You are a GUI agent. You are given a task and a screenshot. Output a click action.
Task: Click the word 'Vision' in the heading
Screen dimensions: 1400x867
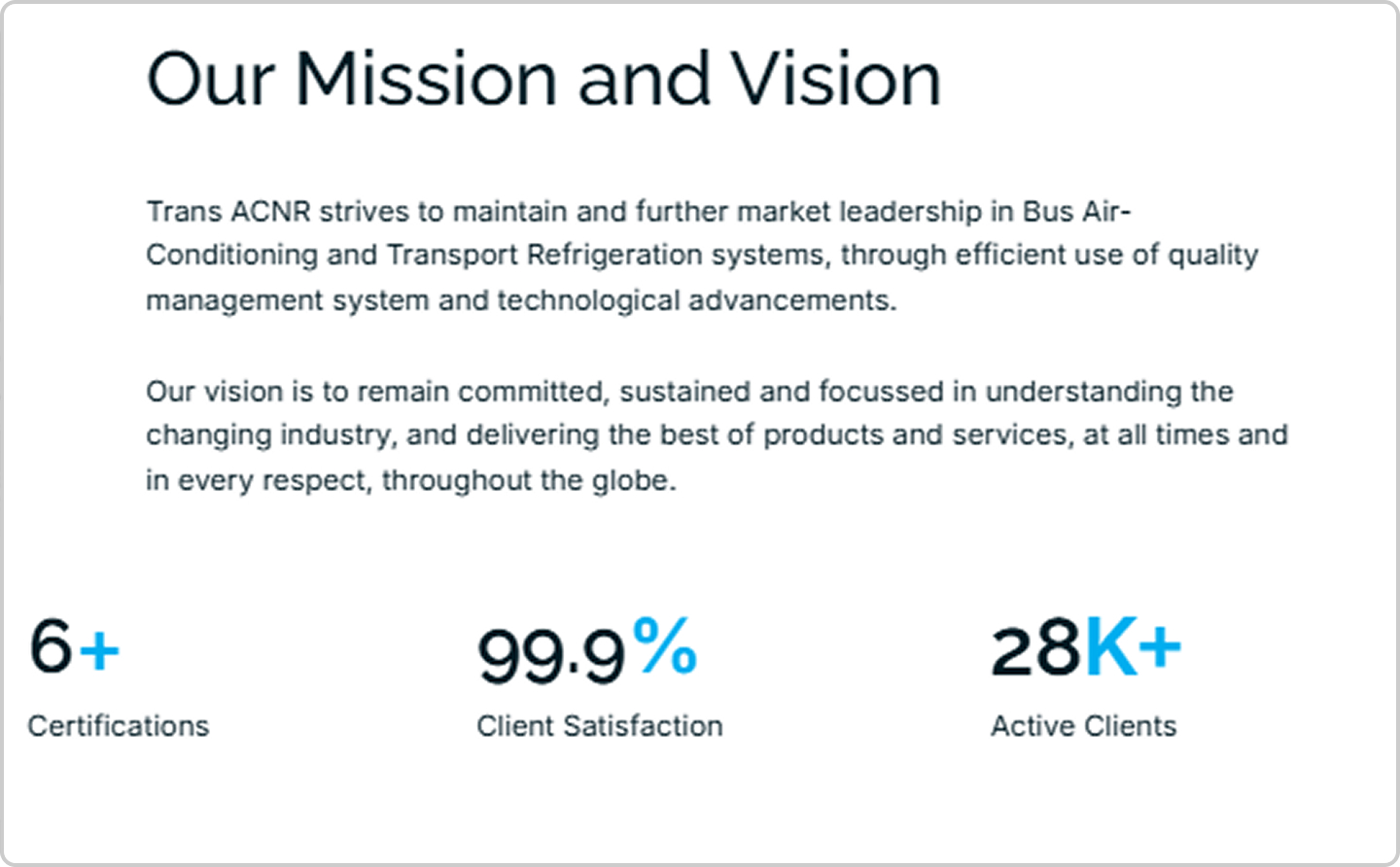[836, 80]
